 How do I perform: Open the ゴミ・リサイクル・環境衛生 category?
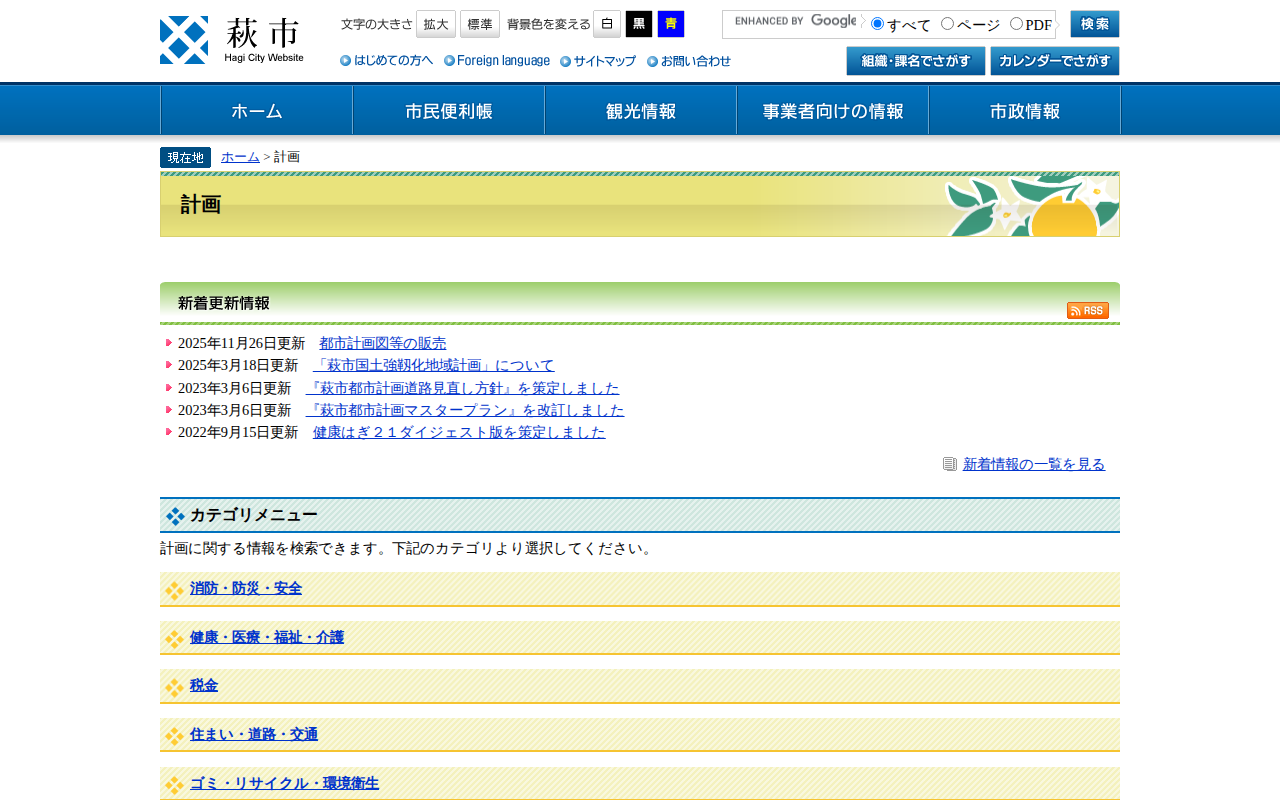284,783
